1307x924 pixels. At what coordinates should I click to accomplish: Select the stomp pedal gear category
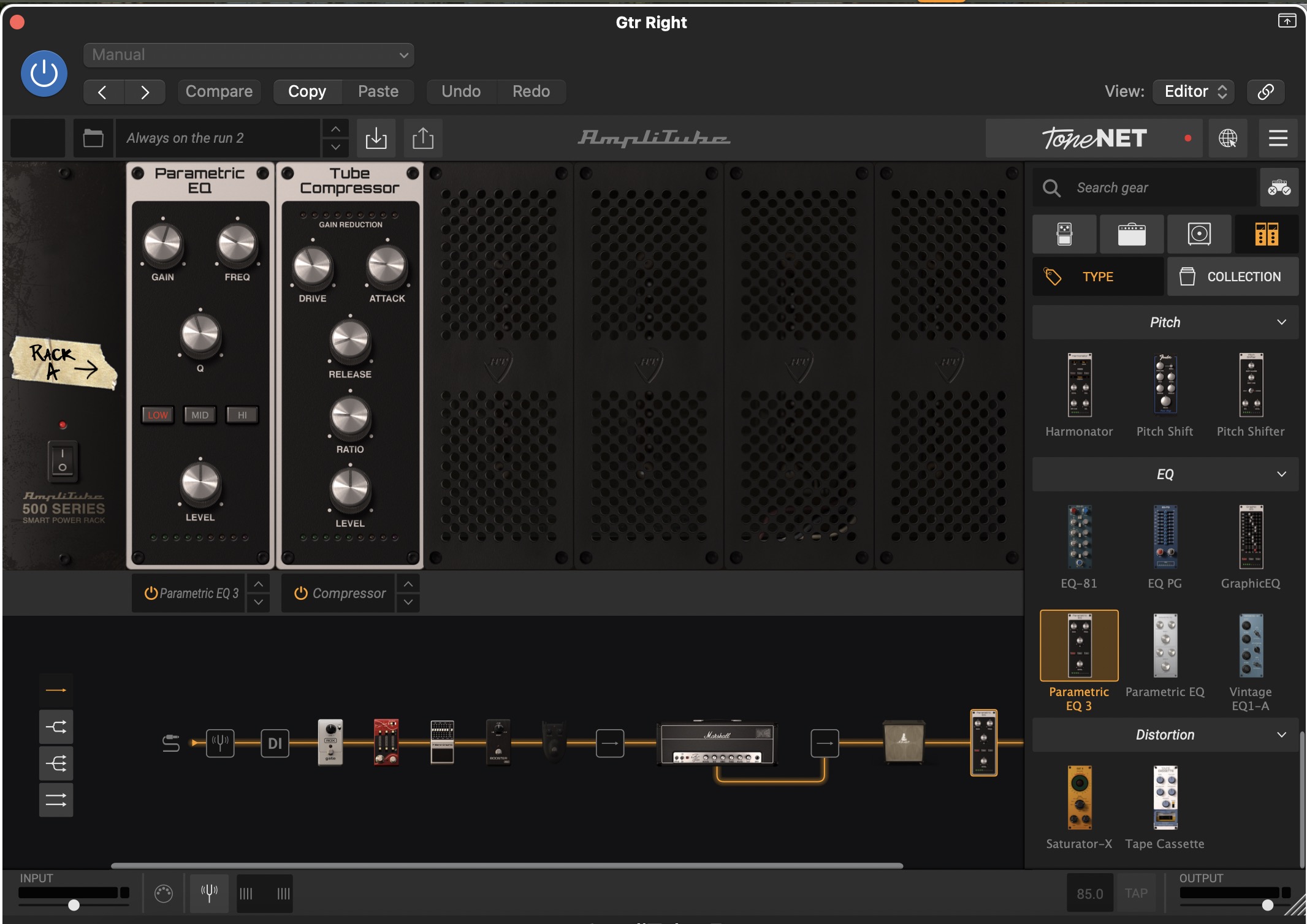(x=1064, y=234)
